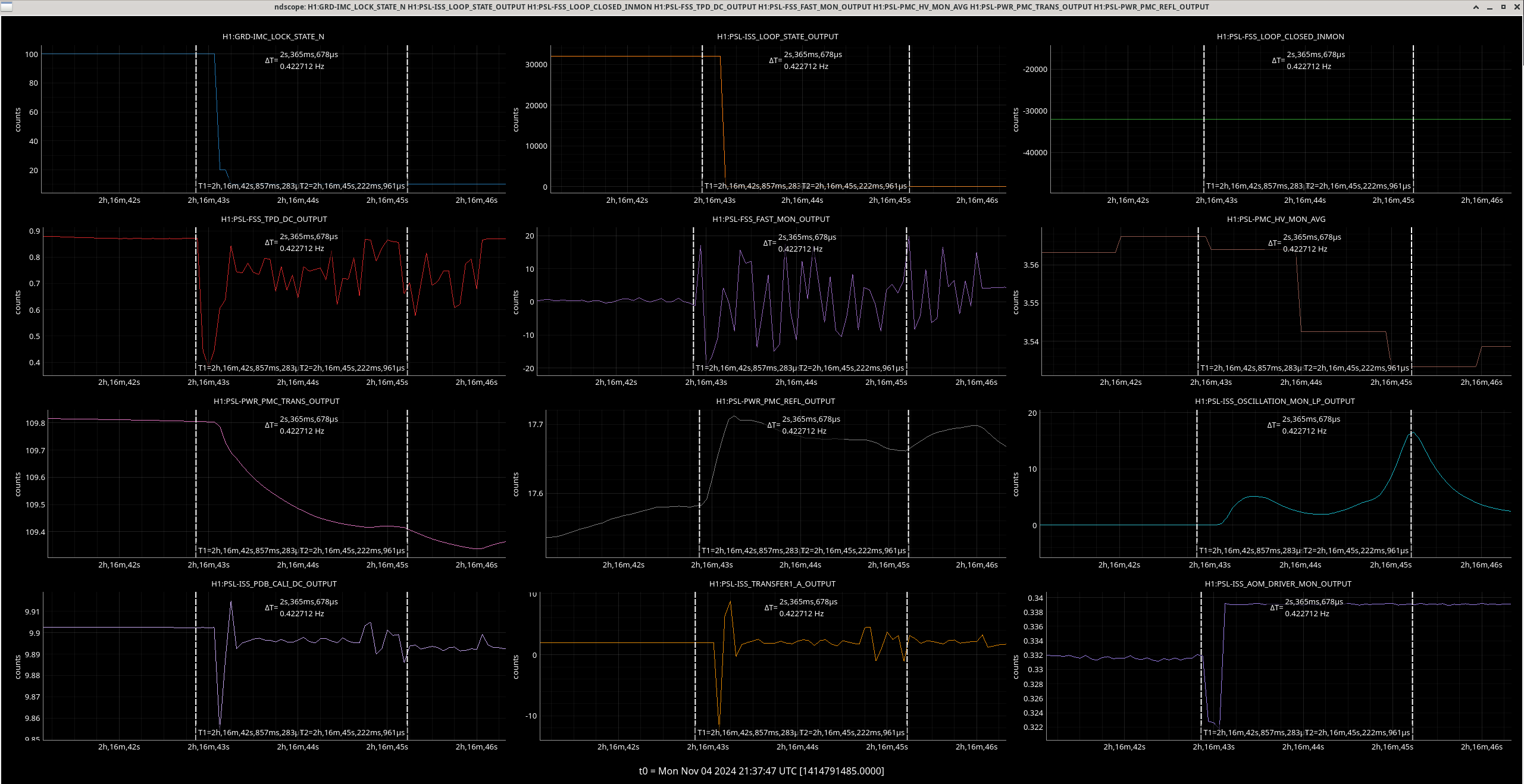
Task: Click the 2h,16m,44s x-axis tick in IMC_LOCK_STATE_N plot
Action: pos(298,200)
